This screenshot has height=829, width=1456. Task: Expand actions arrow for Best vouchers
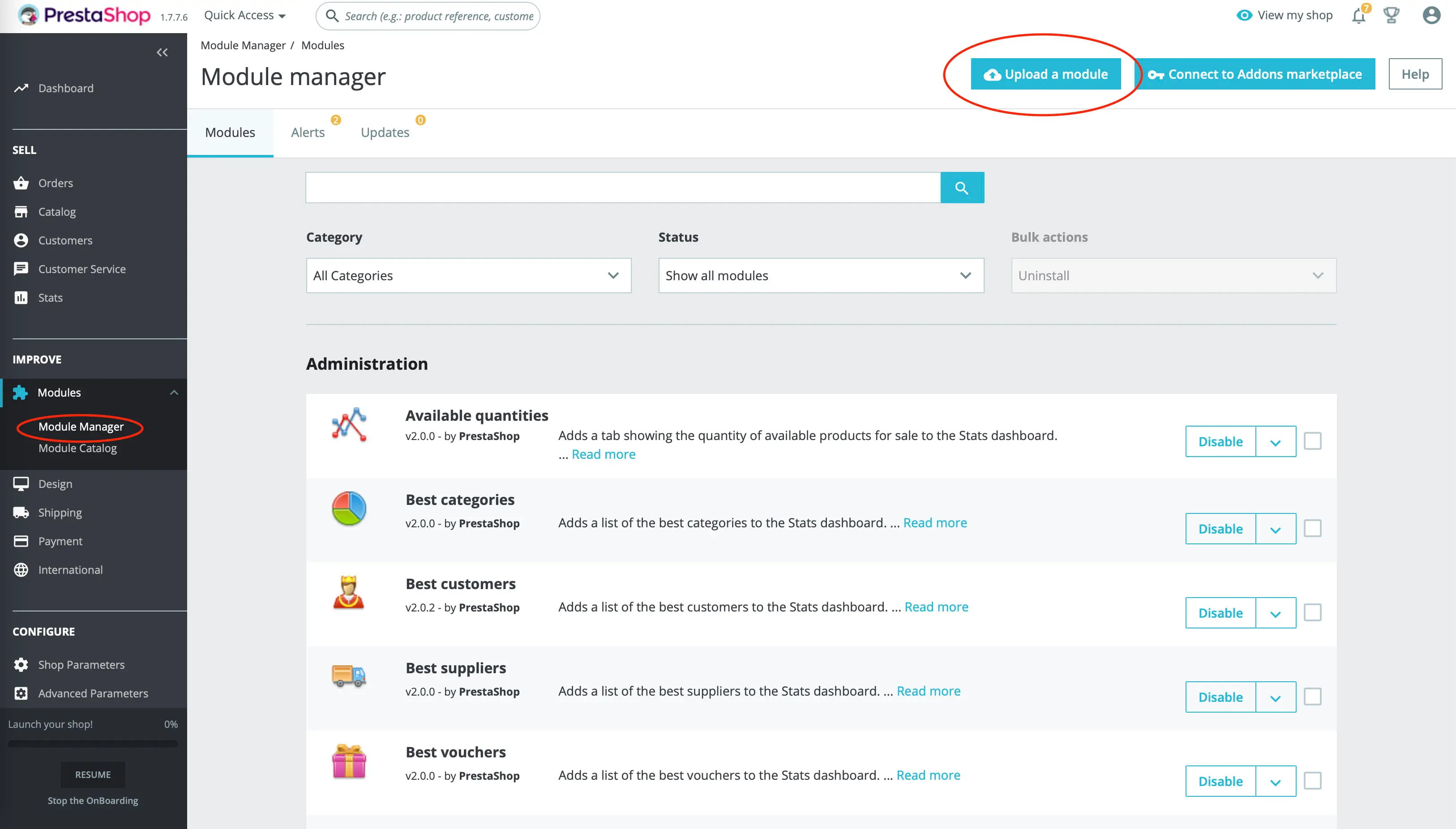click(1276, 782)
